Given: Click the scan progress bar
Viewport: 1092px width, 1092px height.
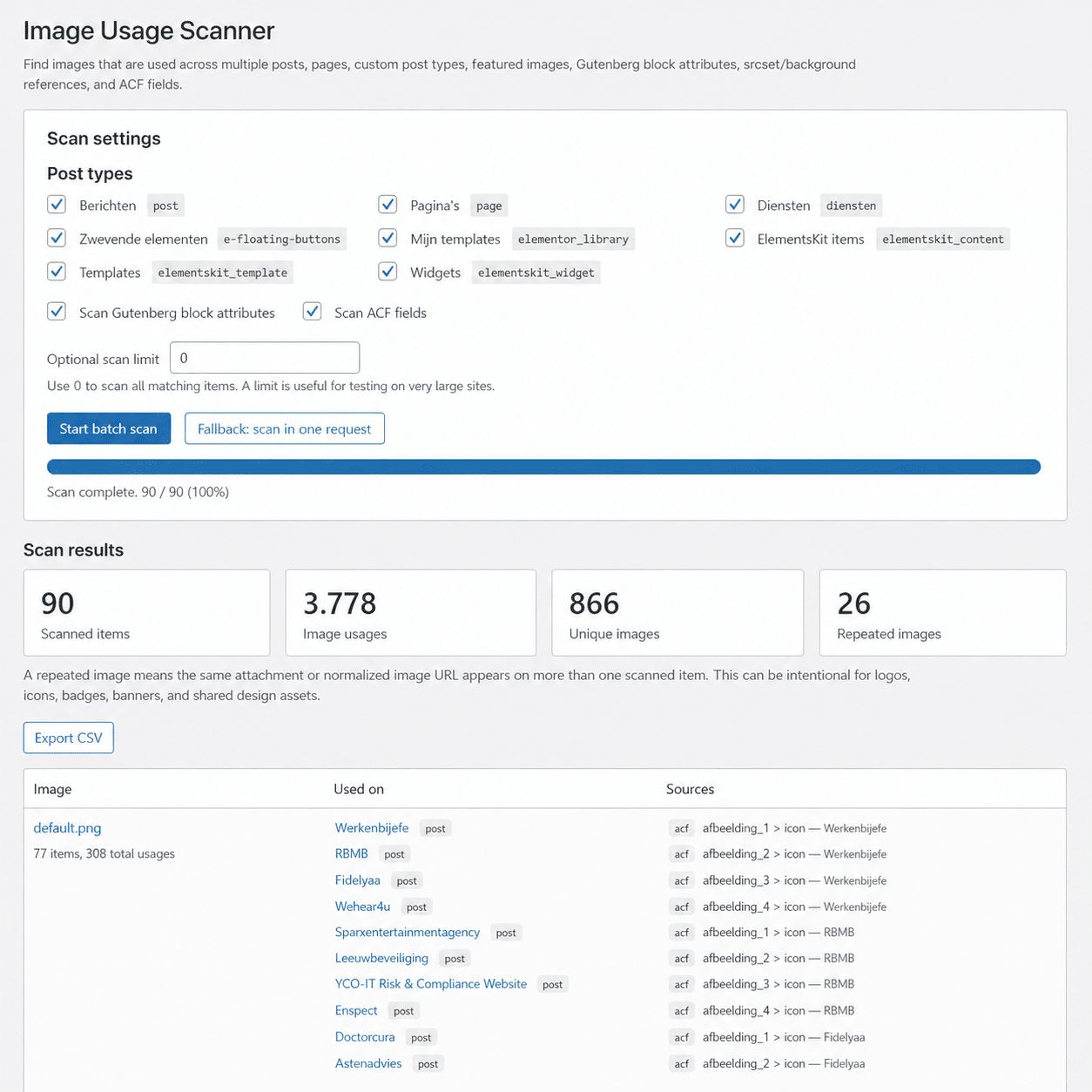Looking at the screenshot, I should (543, 467).
